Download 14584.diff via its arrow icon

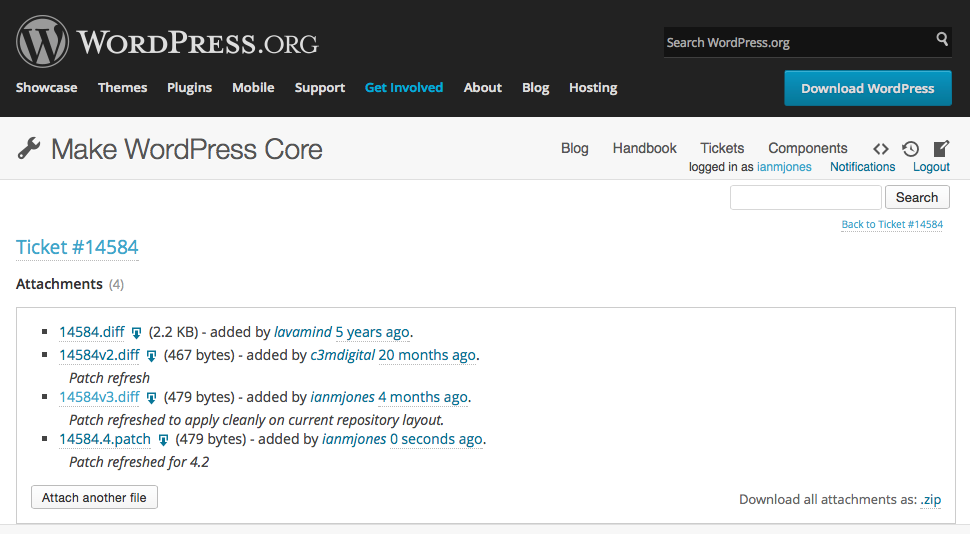(137, 333)
